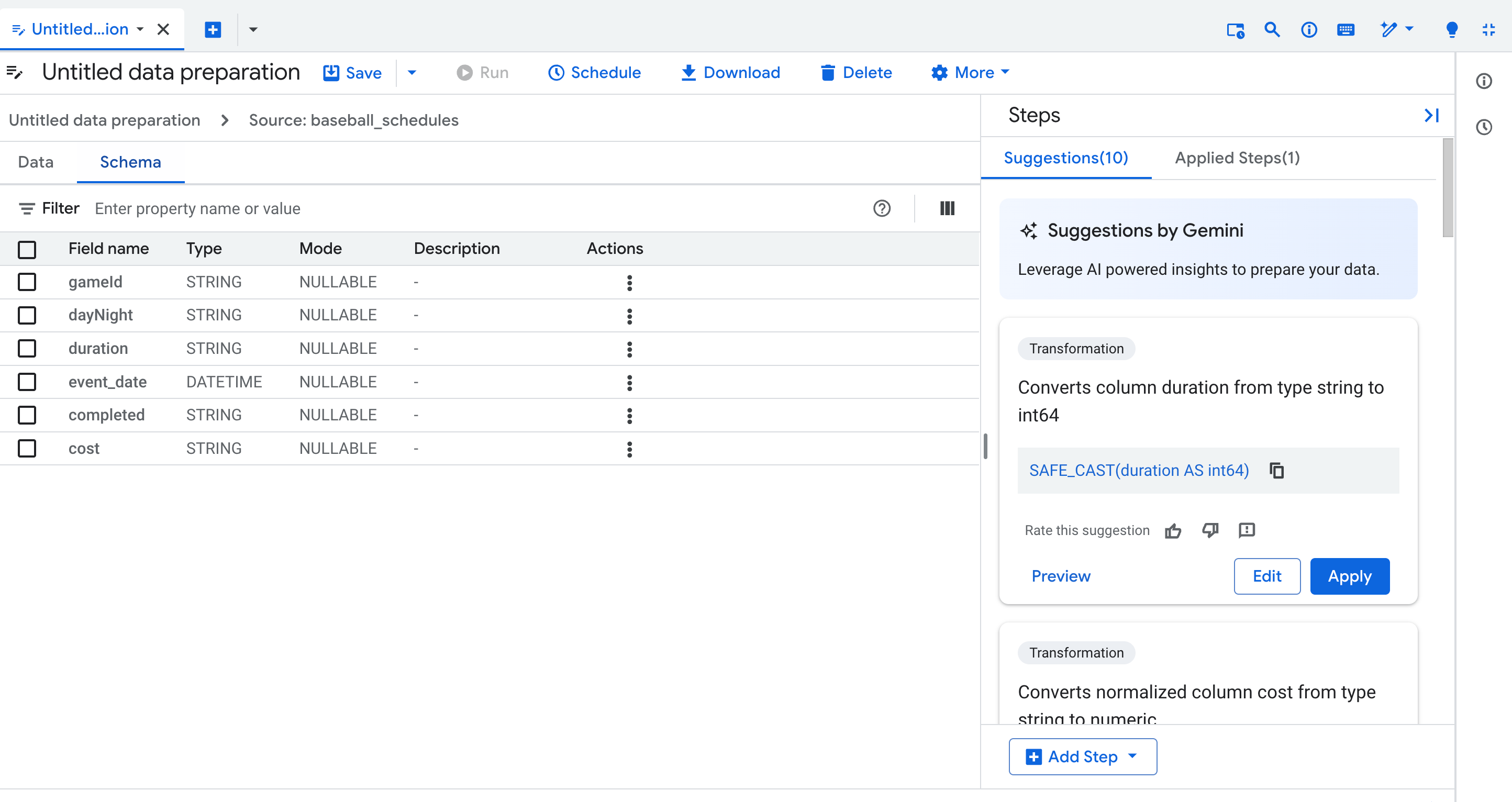The image size is (1512, 802).
Task: Thumbs up the duration suggestion
Action: pos(1173,531)
